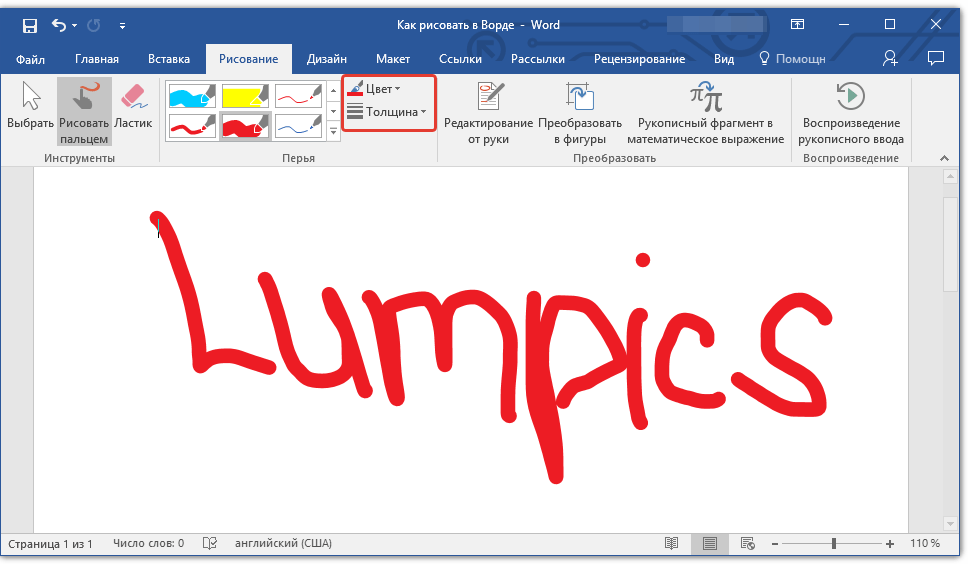Image resolution: width=968 pixels, height=564 pixels.
Task: Click Редактирование от руки button
Action: 488,113
